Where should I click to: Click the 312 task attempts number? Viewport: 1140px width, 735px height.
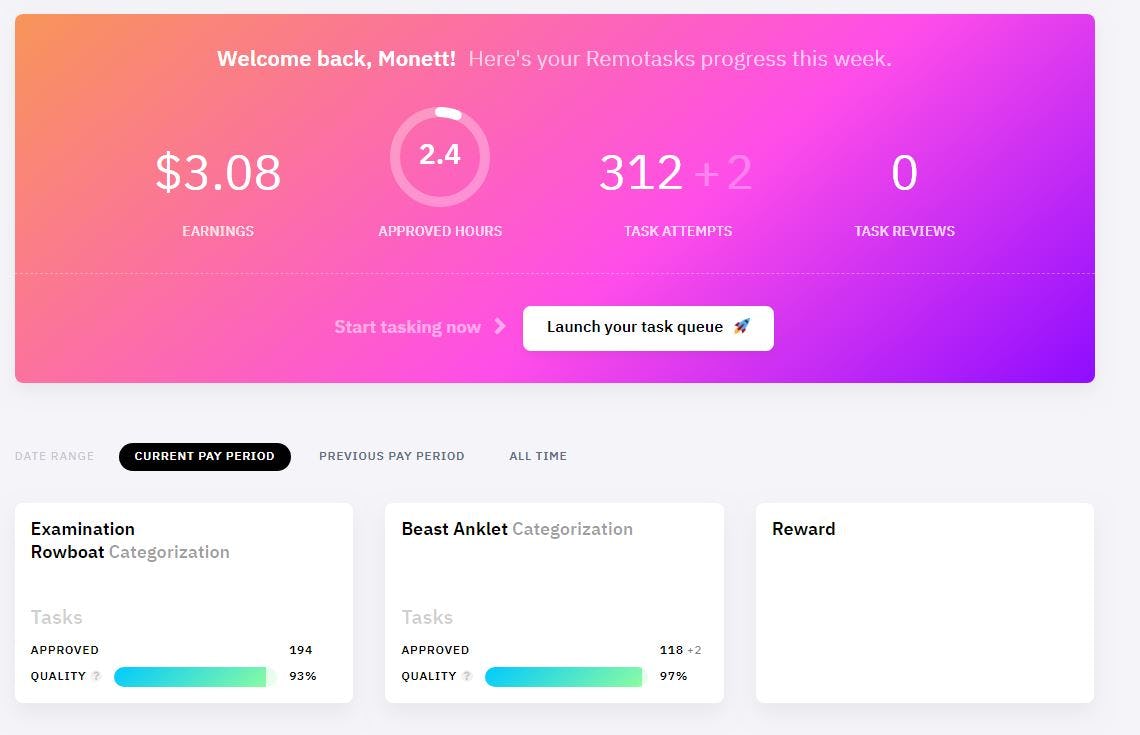pyautogui.click(x=641, y=173)
